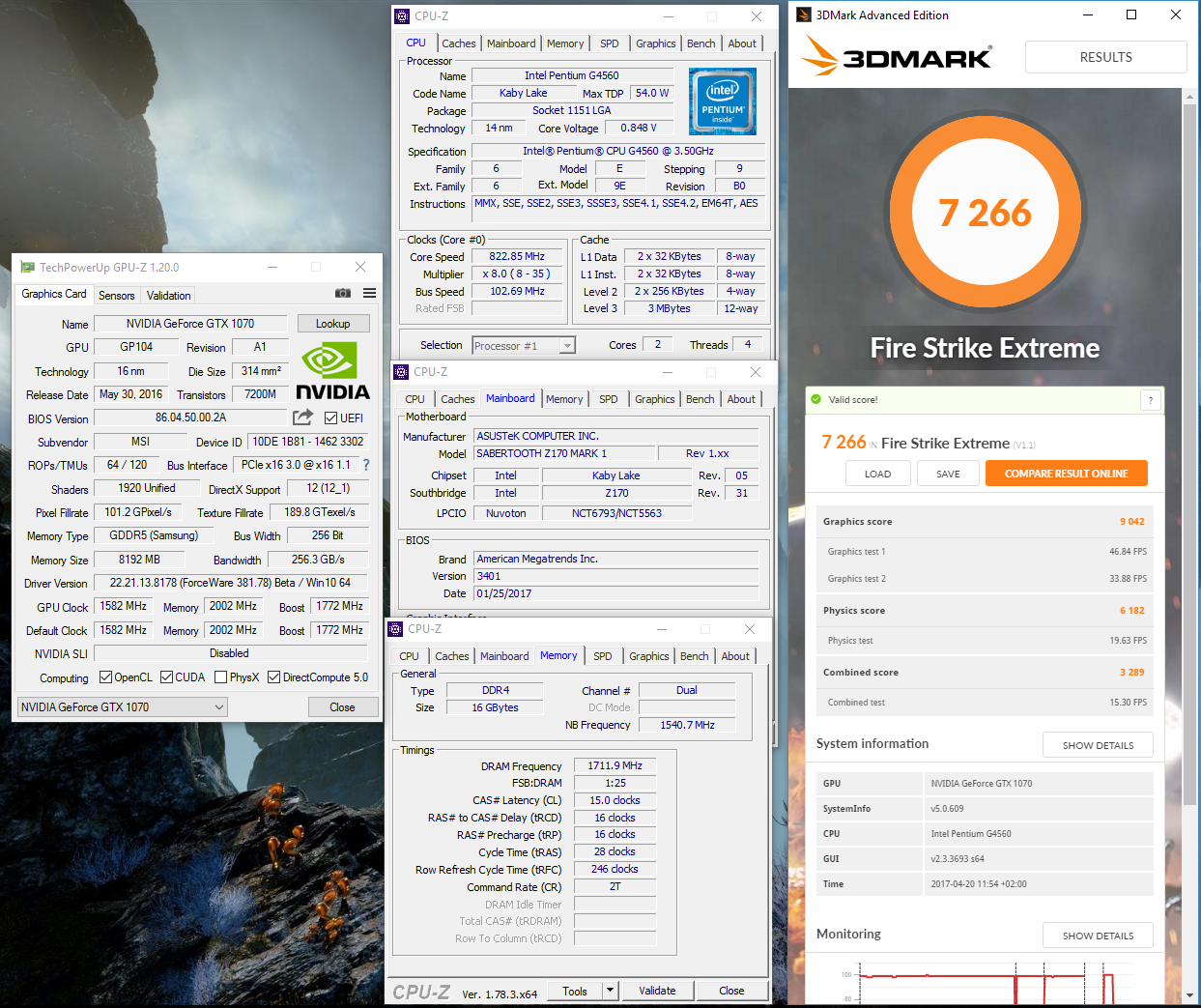Open the Bench tab in top CPU-Z window
This screenshot has height=1008, width=1201.
(701, 43)
